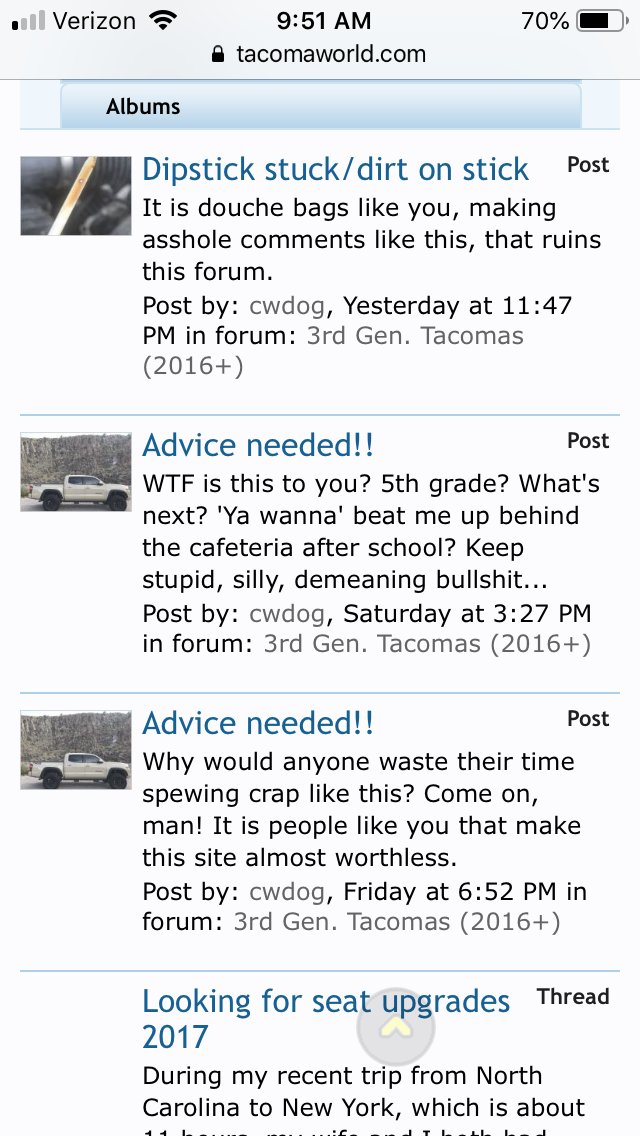Tap the Verizon signal strength bars
Viewport: 640px width, 1136px height.
[28, 21]
